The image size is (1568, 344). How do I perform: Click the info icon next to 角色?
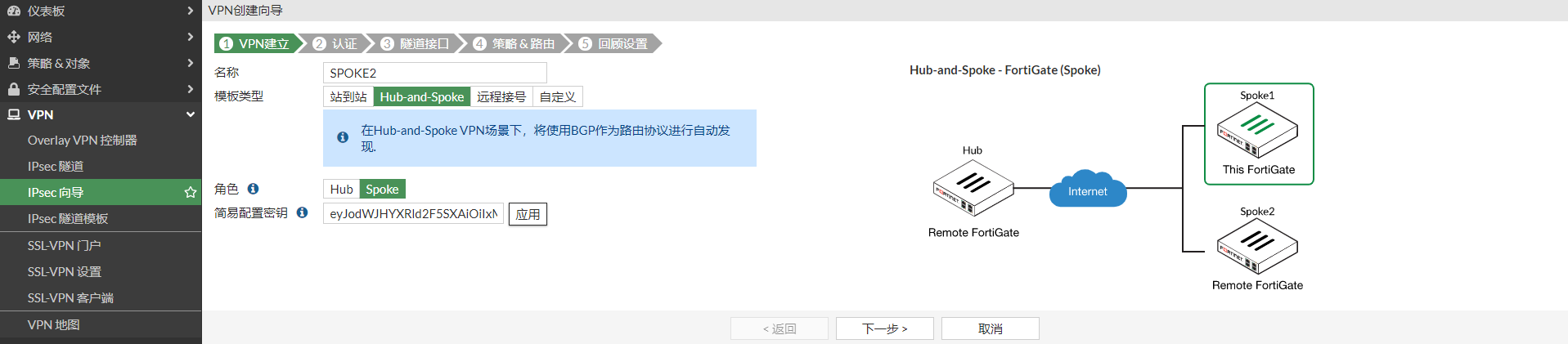pos(254,189)
